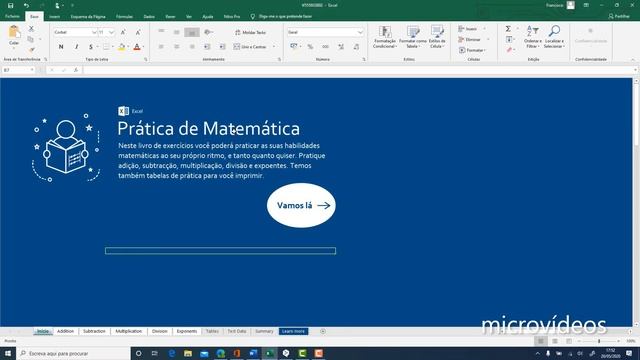
Task: Apply fill color with the paint bucket icon
Action: (x=121, y=47)
